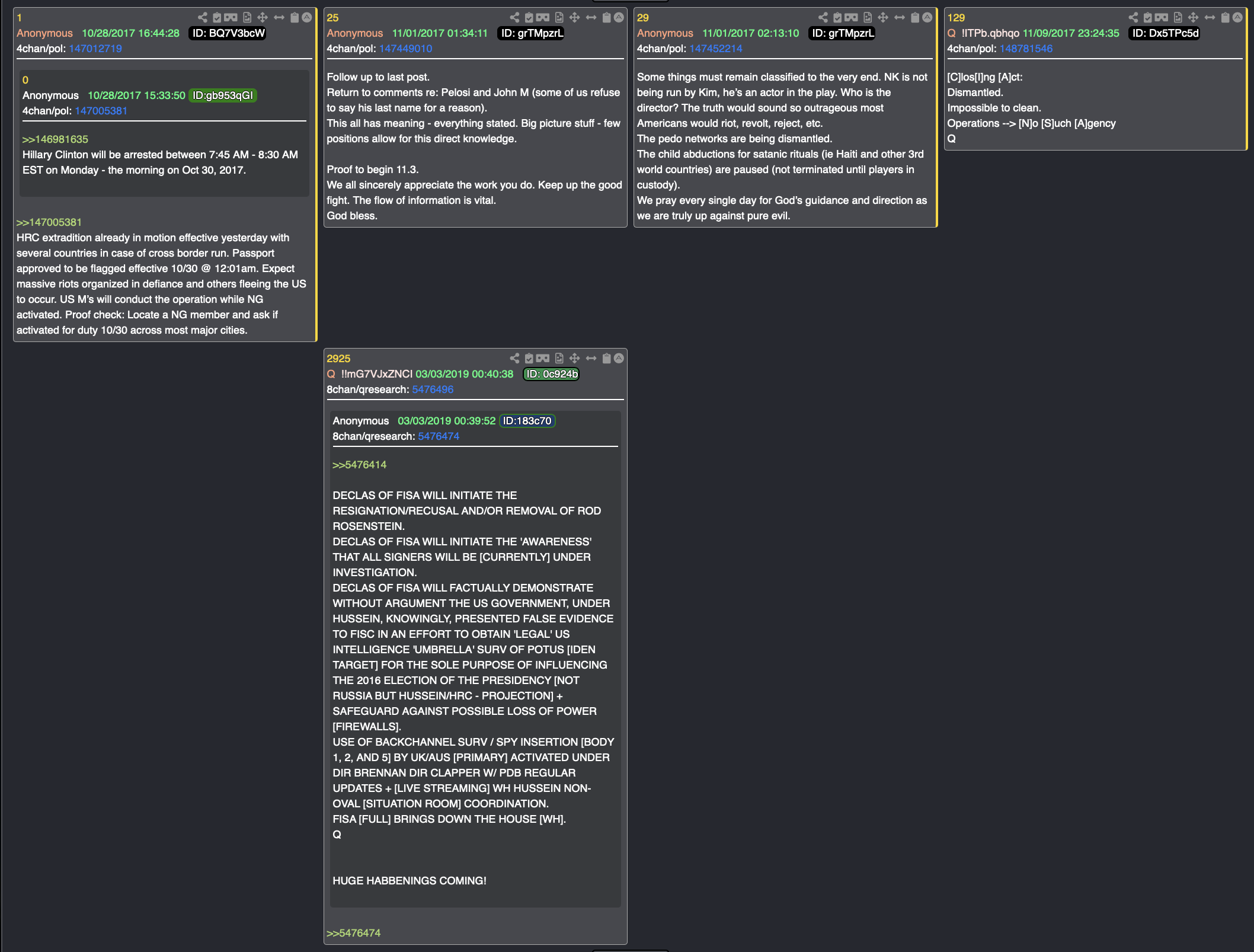Share post 1 via its share icon
This screenshot has width=1254, height=952.
tap(203, 18)
